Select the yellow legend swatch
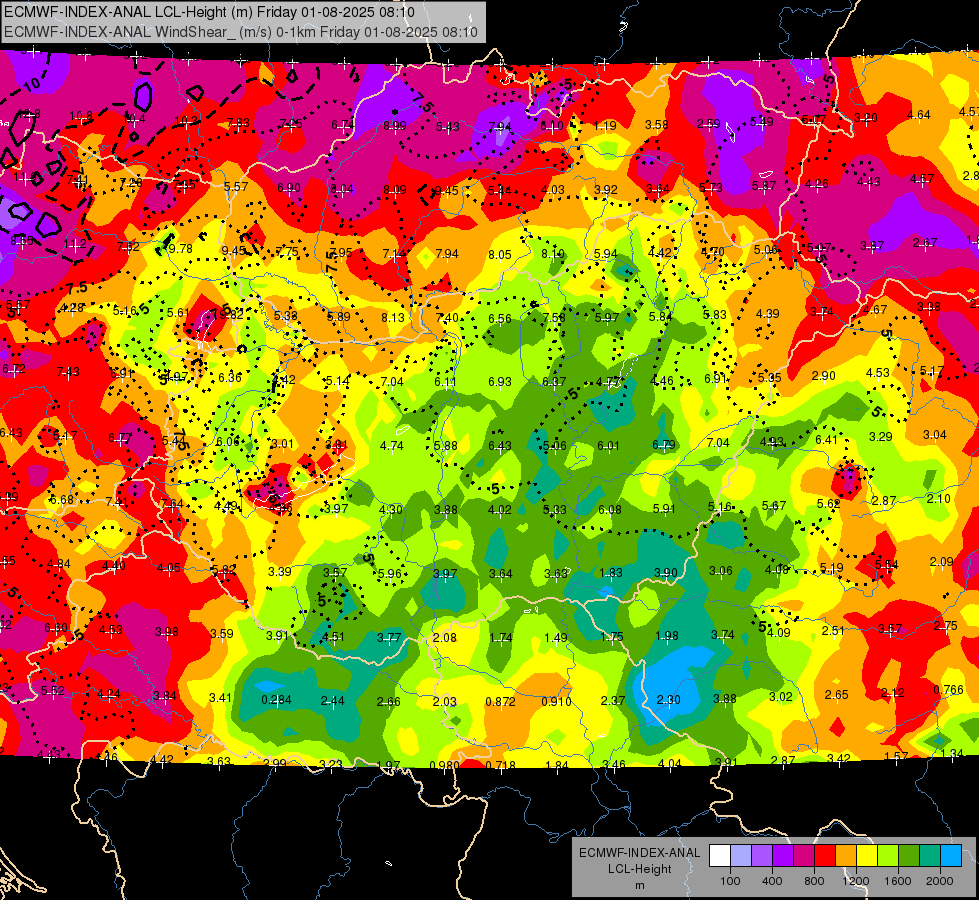 tap(867, 856)
